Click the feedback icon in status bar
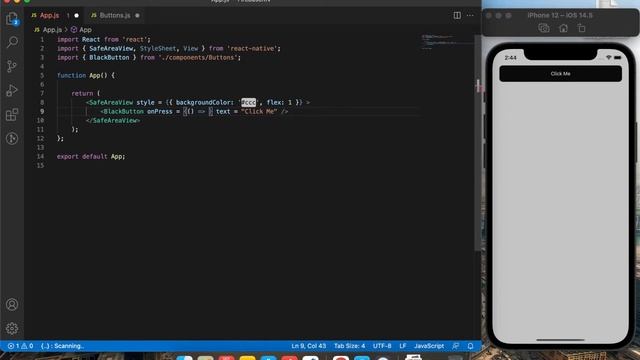This screenshot has height=360, width=640. point(456,346)
